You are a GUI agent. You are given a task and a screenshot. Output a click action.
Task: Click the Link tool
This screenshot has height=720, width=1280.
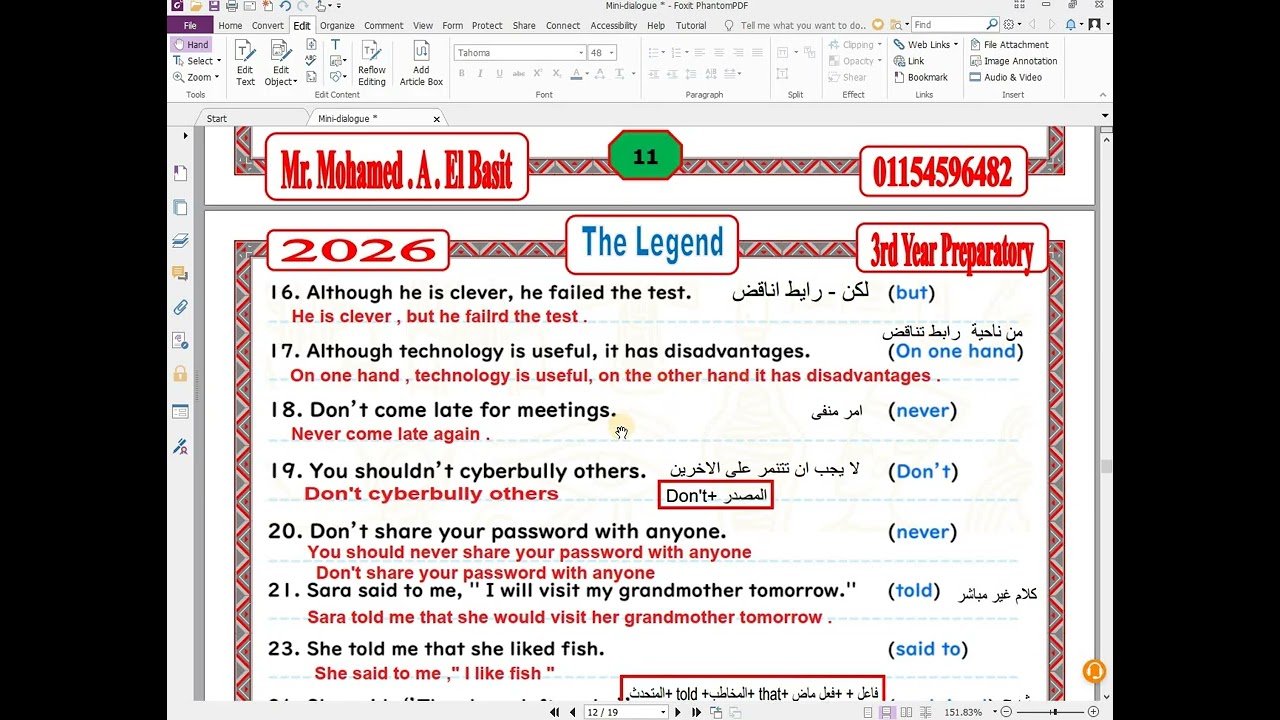tap(908, 61)
